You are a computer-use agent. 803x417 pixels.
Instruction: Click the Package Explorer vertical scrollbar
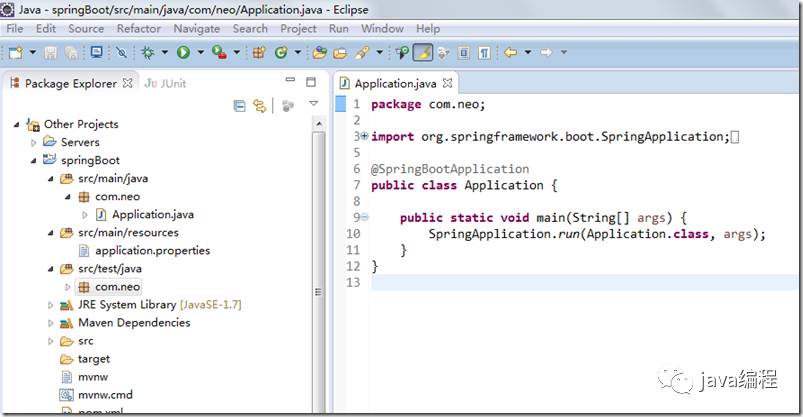coord(318,266)
